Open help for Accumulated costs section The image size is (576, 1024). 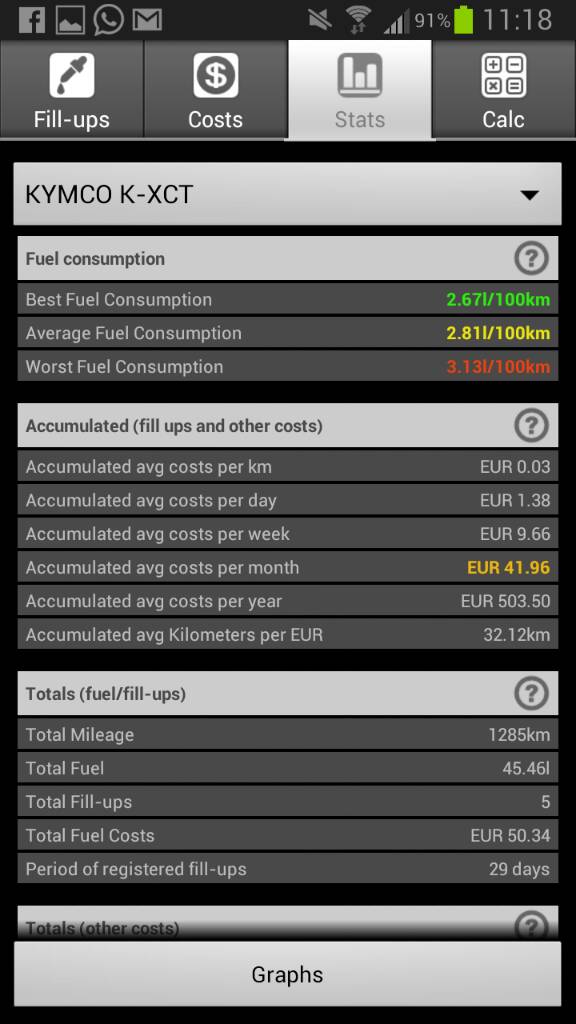(x=531, y=426)
